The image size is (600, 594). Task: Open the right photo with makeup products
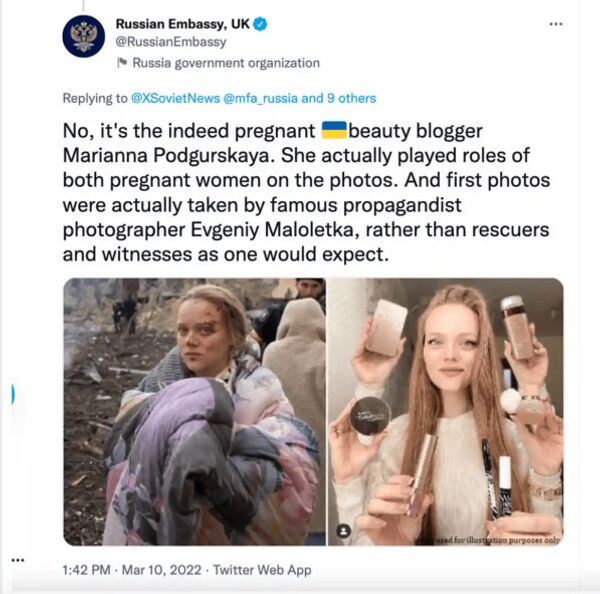point(445,412)
